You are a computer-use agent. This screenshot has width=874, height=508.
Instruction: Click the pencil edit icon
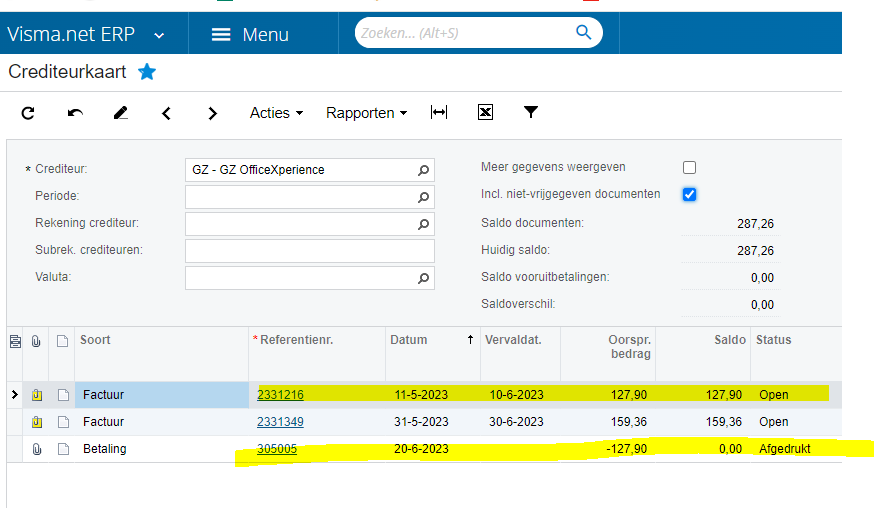120,113
